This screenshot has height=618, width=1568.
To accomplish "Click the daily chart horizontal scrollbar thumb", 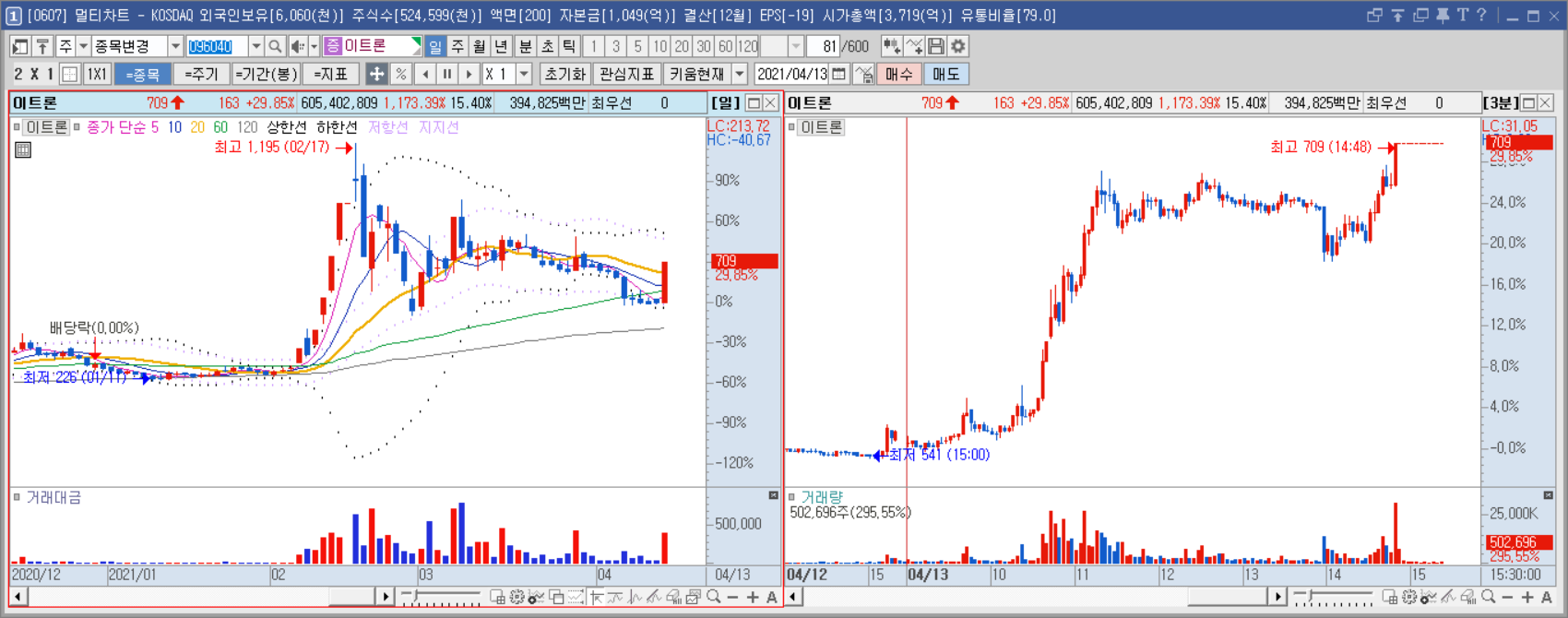I will click(x=352, y=598).
